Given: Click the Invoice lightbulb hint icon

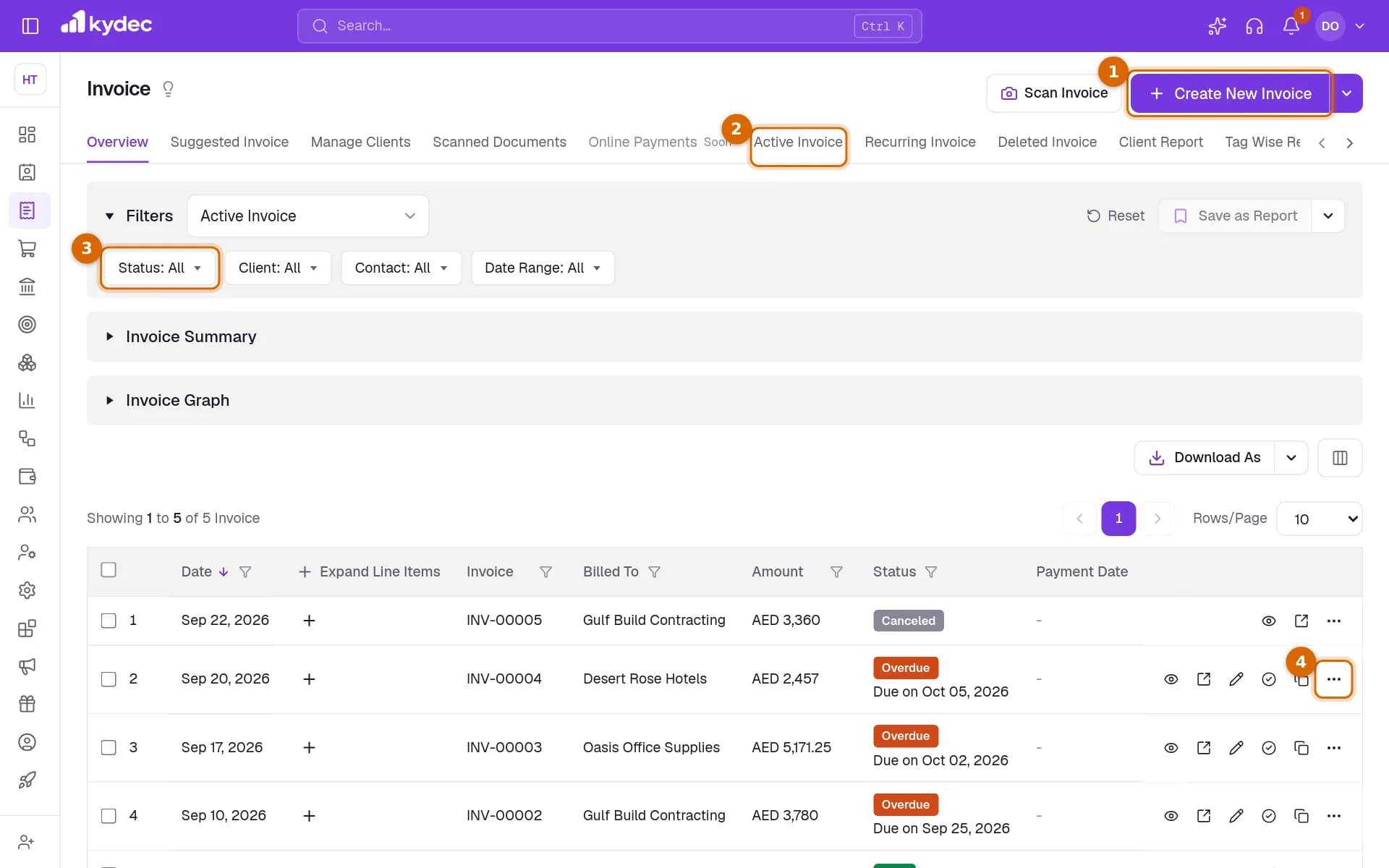Looking at the screenshot, I should (x=168, y=89).
